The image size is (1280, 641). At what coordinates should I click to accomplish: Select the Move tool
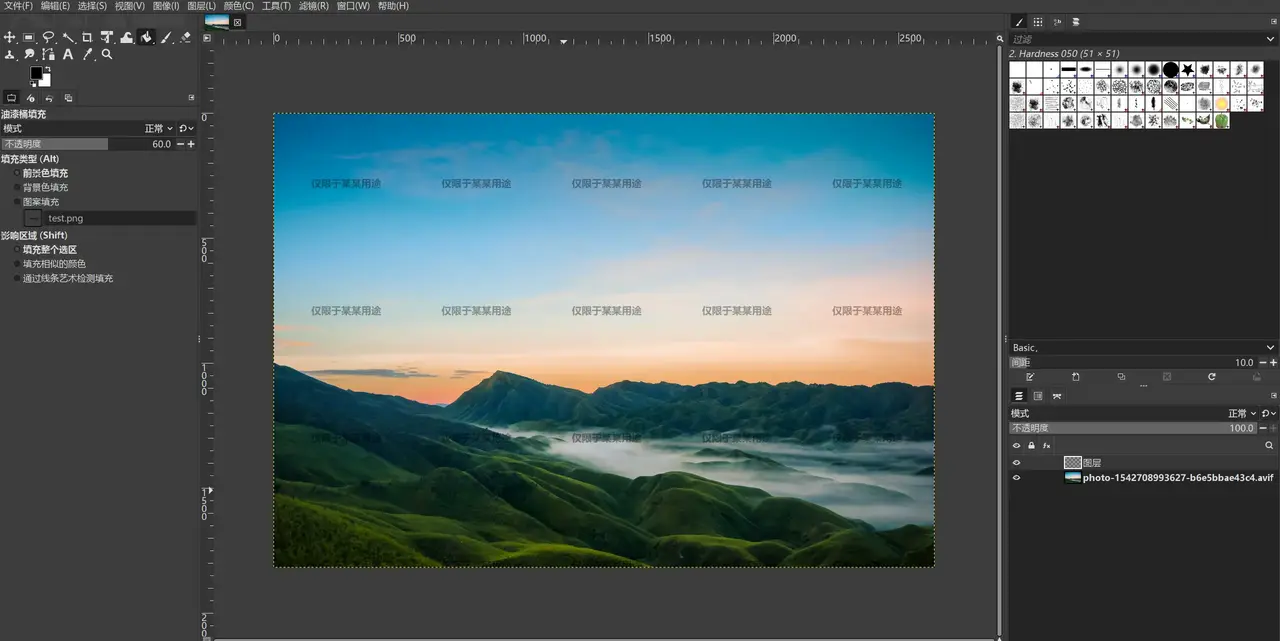10,38
